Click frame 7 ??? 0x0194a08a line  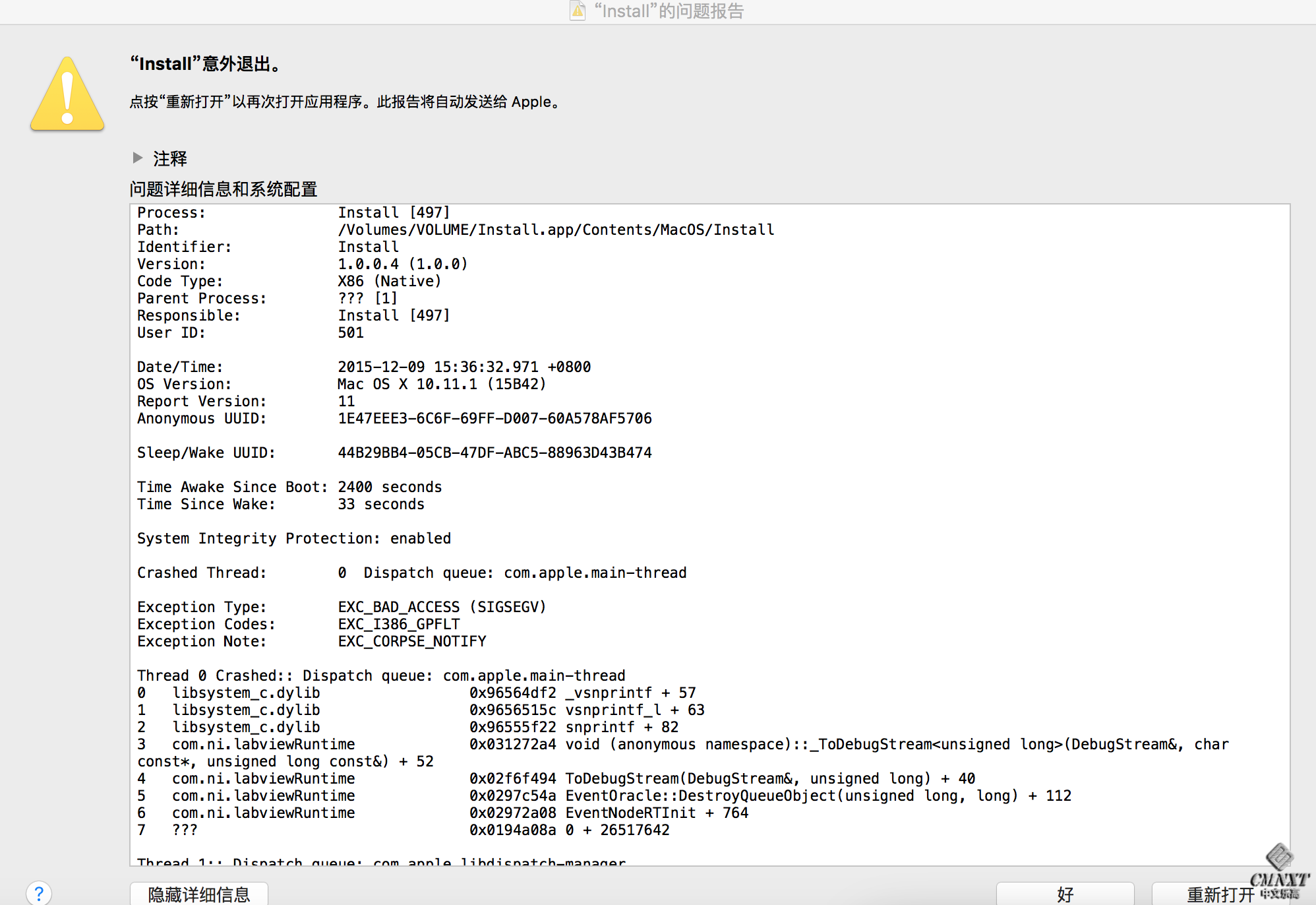click(x=404, y=830)
